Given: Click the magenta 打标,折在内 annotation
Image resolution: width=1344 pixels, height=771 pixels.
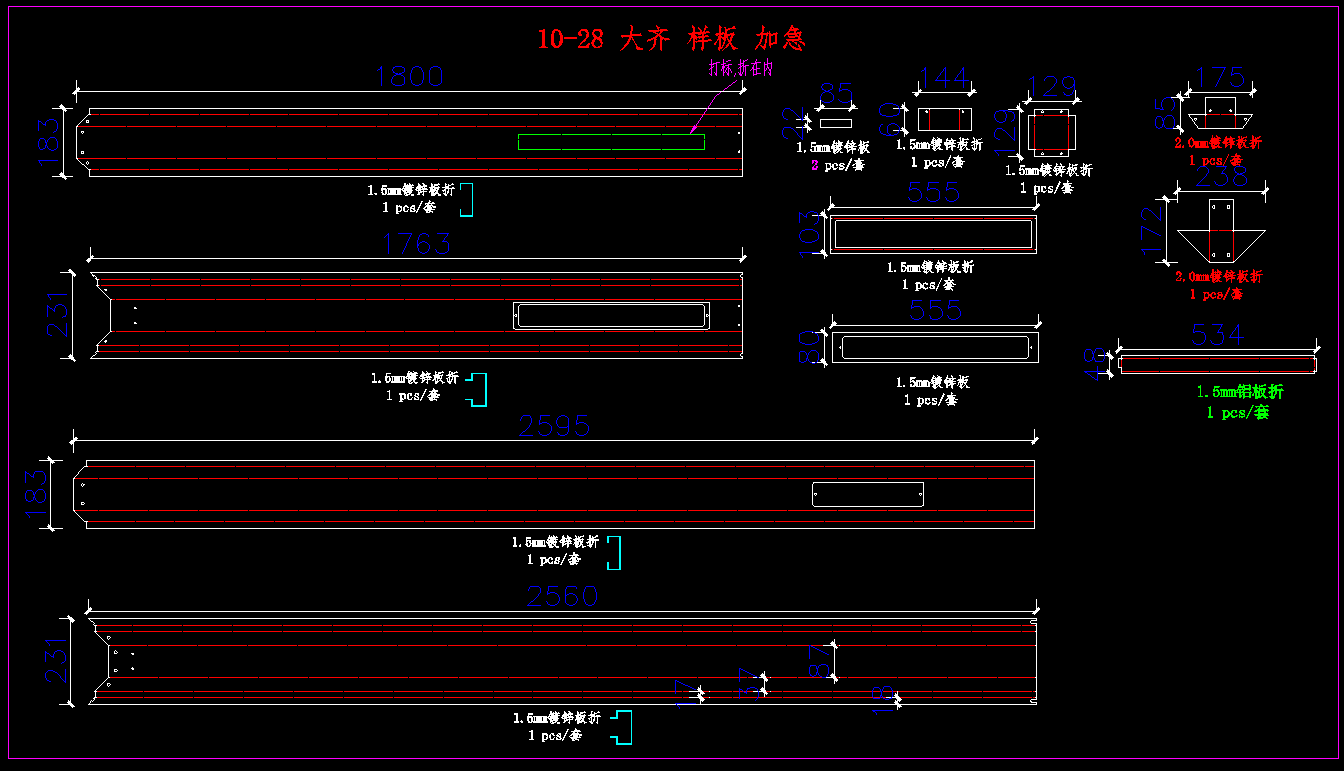Looking at the screenshot, I should tap(740, 68).
